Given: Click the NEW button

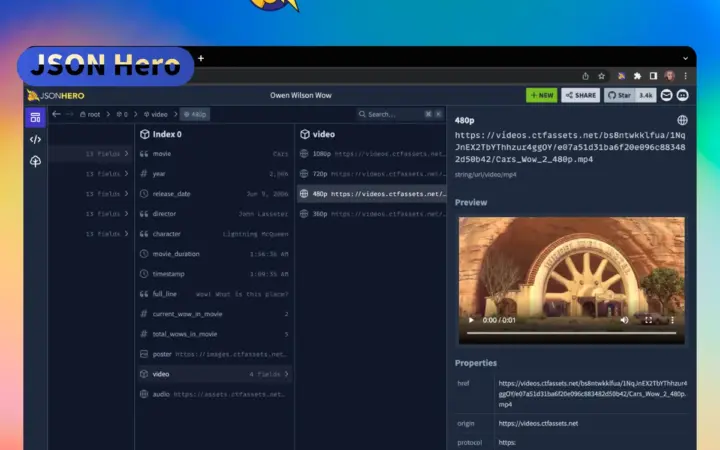Looking at the screenshot, I should coord(541,95).
